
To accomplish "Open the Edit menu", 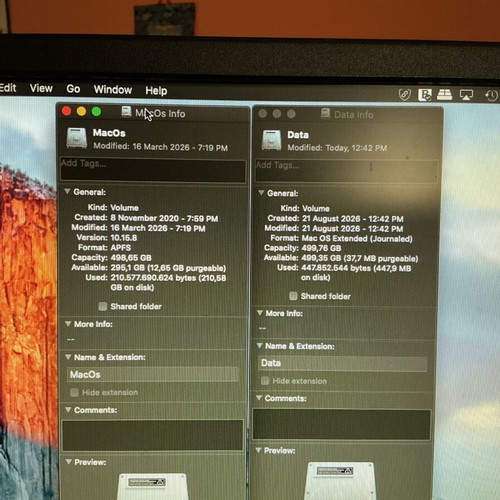I will click(8, 88).
